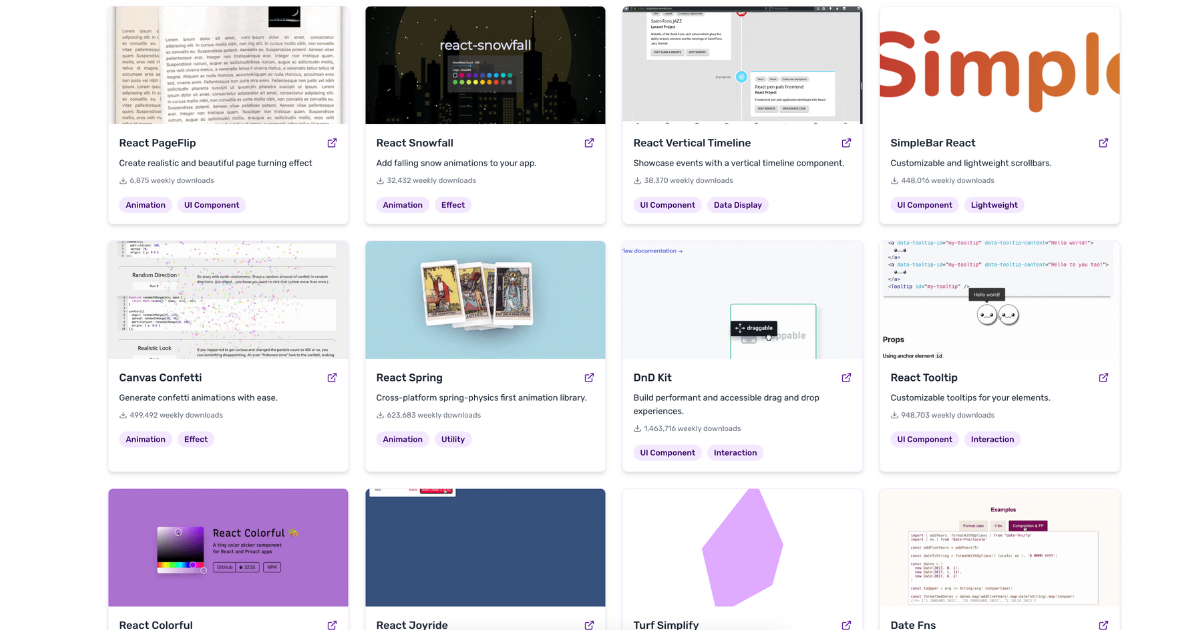Viewport: 1200px width, 630px height.
Task: Open React Colorful external link icon
Action: point(332,625)
